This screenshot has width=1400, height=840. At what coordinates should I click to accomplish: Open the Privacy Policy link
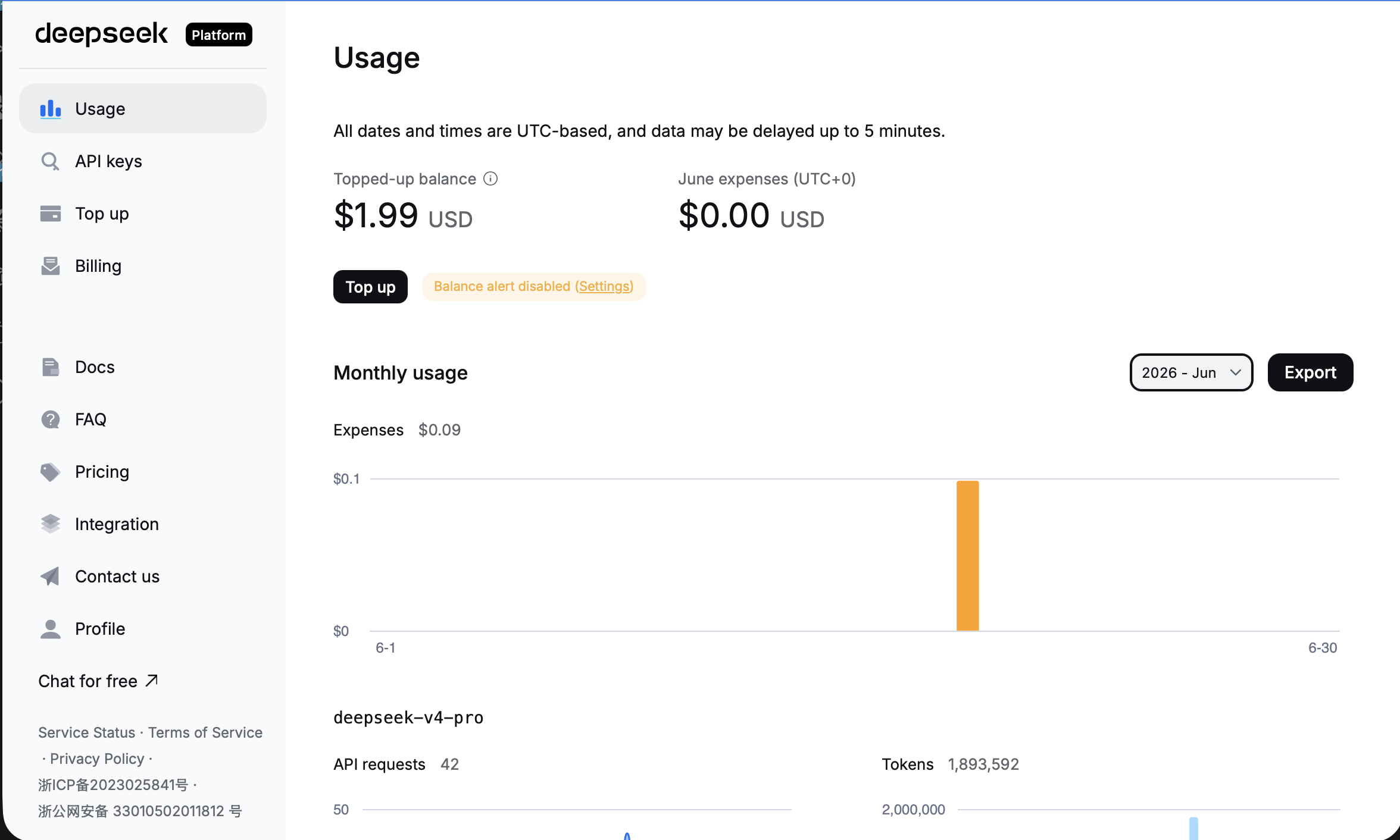click(x=97, y=758)
